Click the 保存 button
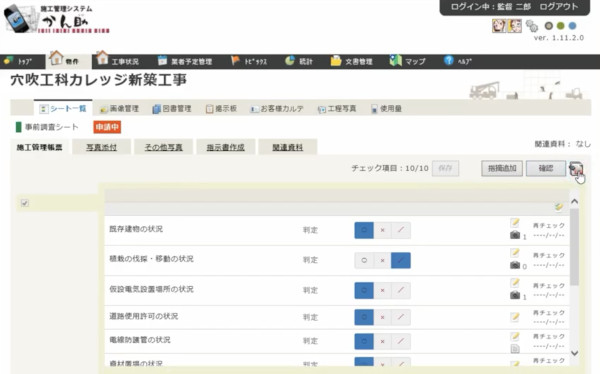 (x=445, y=168)
